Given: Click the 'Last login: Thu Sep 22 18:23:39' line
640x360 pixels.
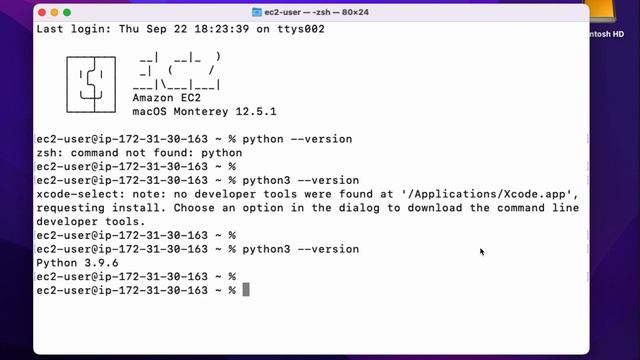Looking at the screenshot, I should tap(180, 29).
